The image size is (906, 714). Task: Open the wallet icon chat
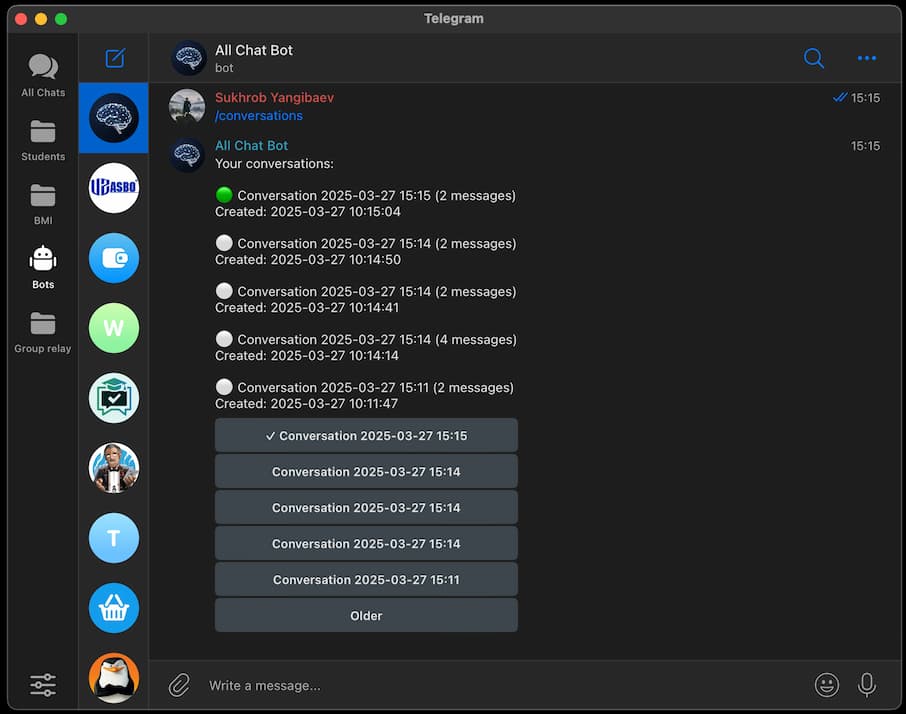click(113, 258)
